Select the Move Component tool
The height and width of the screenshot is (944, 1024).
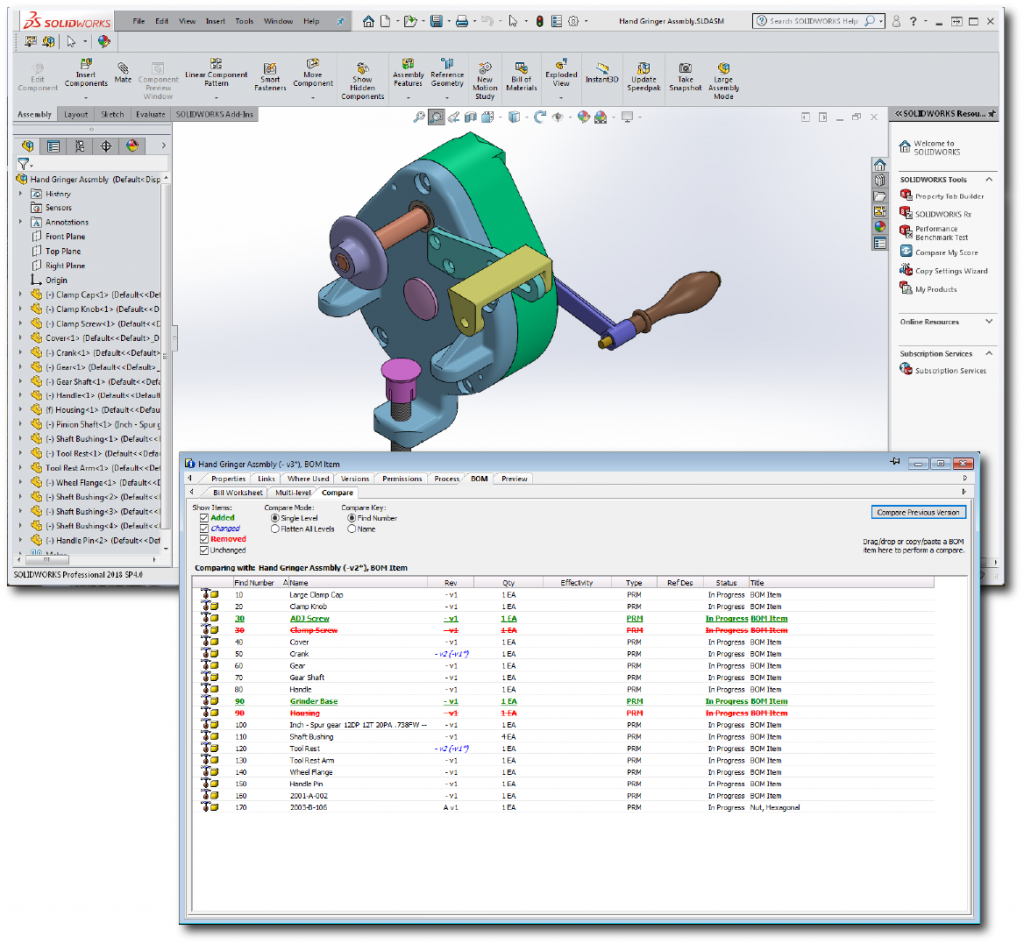click(x=313, y=72)
